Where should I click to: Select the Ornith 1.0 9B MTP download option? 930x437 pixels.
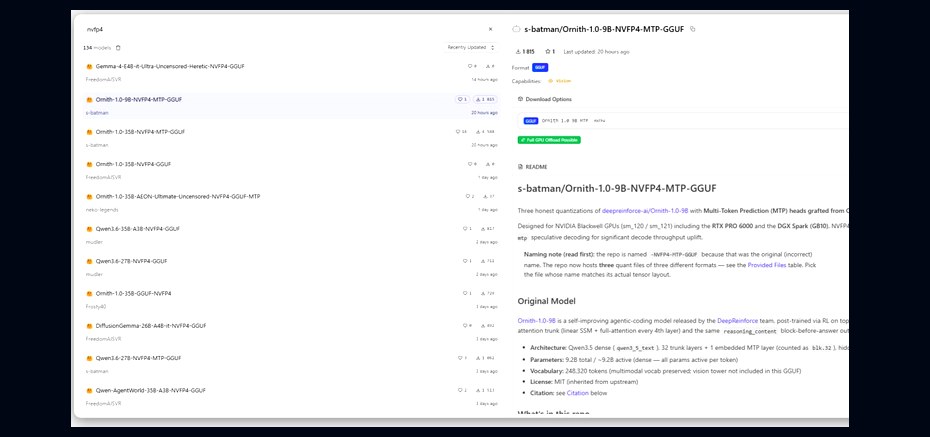pos(685,121)
